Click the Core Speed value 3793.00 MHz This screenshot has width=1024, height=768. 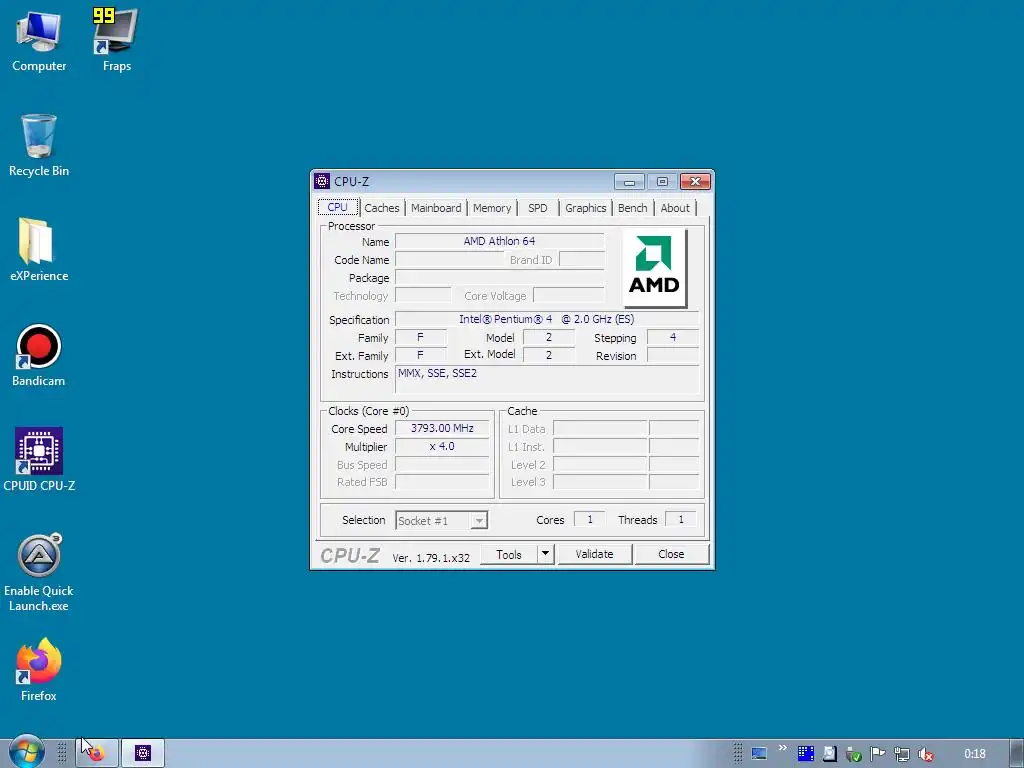pyautogui.click(x=442, y=428)
